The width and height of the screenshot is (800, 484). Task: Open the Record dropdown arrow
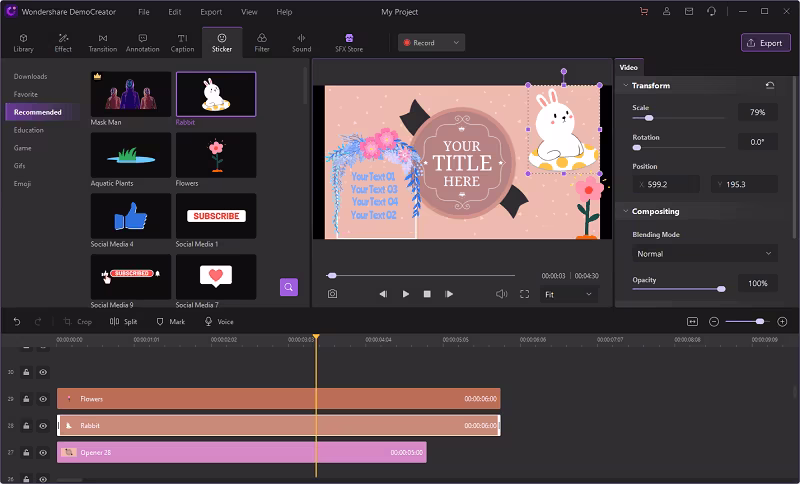[x=457, y=43]
